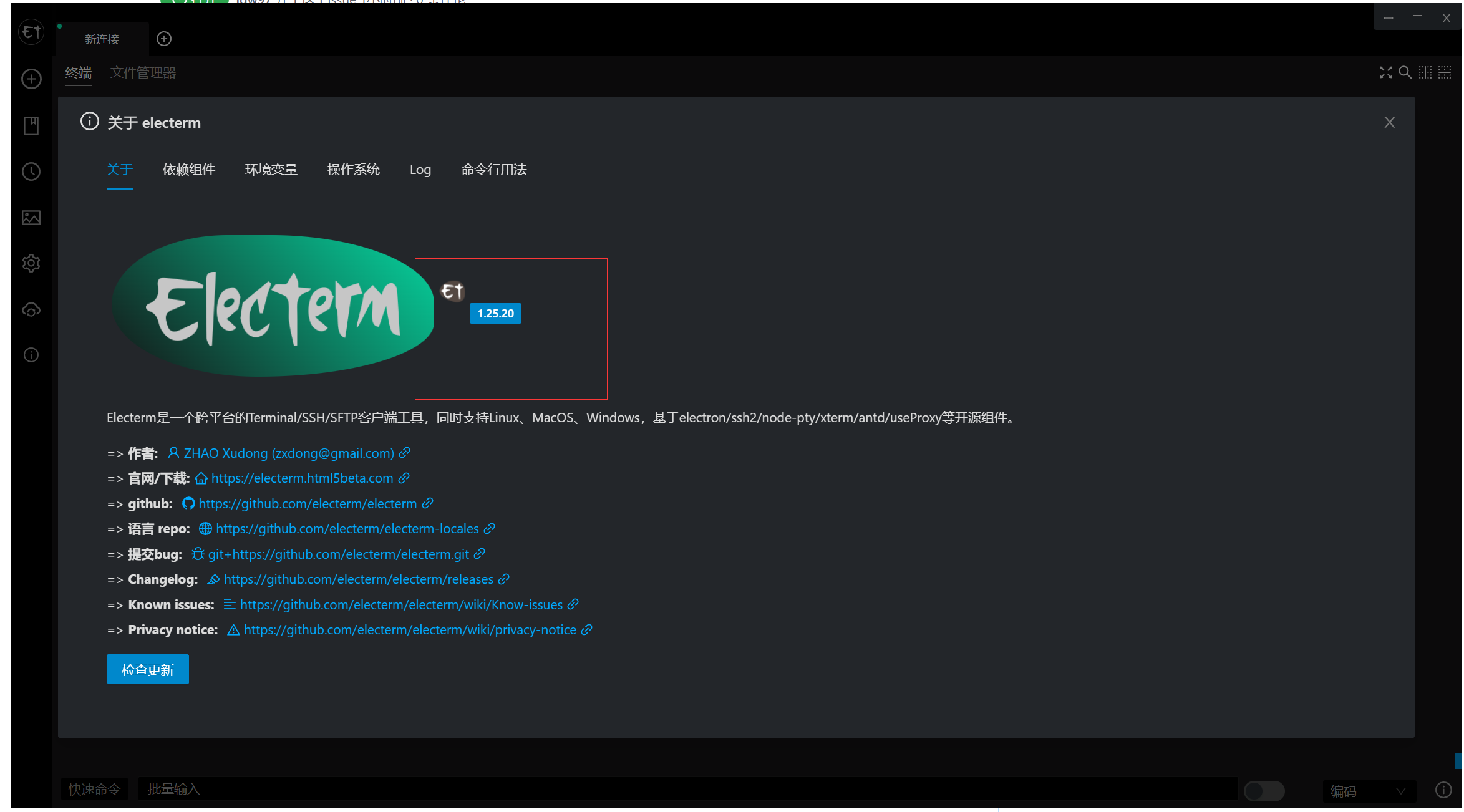
Task: Toggle fullscreen with the expand arrows icon
Action: [1385, 72]
